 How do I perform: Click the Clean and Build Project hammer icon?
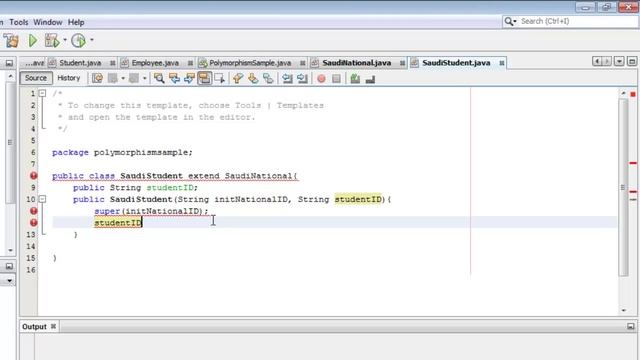11,40
